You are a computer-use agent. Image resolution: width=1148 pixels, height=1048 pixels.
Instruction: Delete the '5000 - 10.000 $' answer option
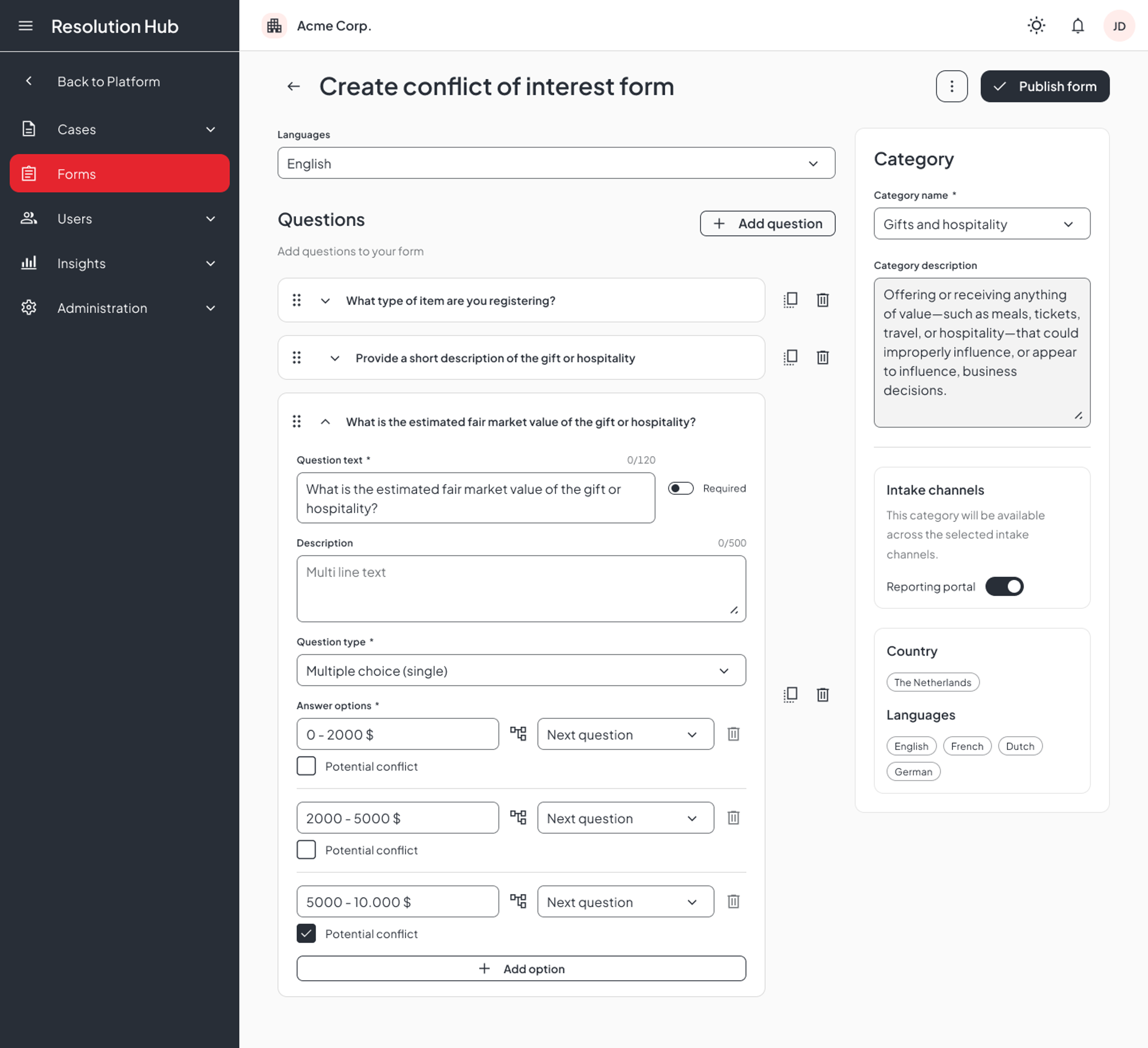[733, 901]
